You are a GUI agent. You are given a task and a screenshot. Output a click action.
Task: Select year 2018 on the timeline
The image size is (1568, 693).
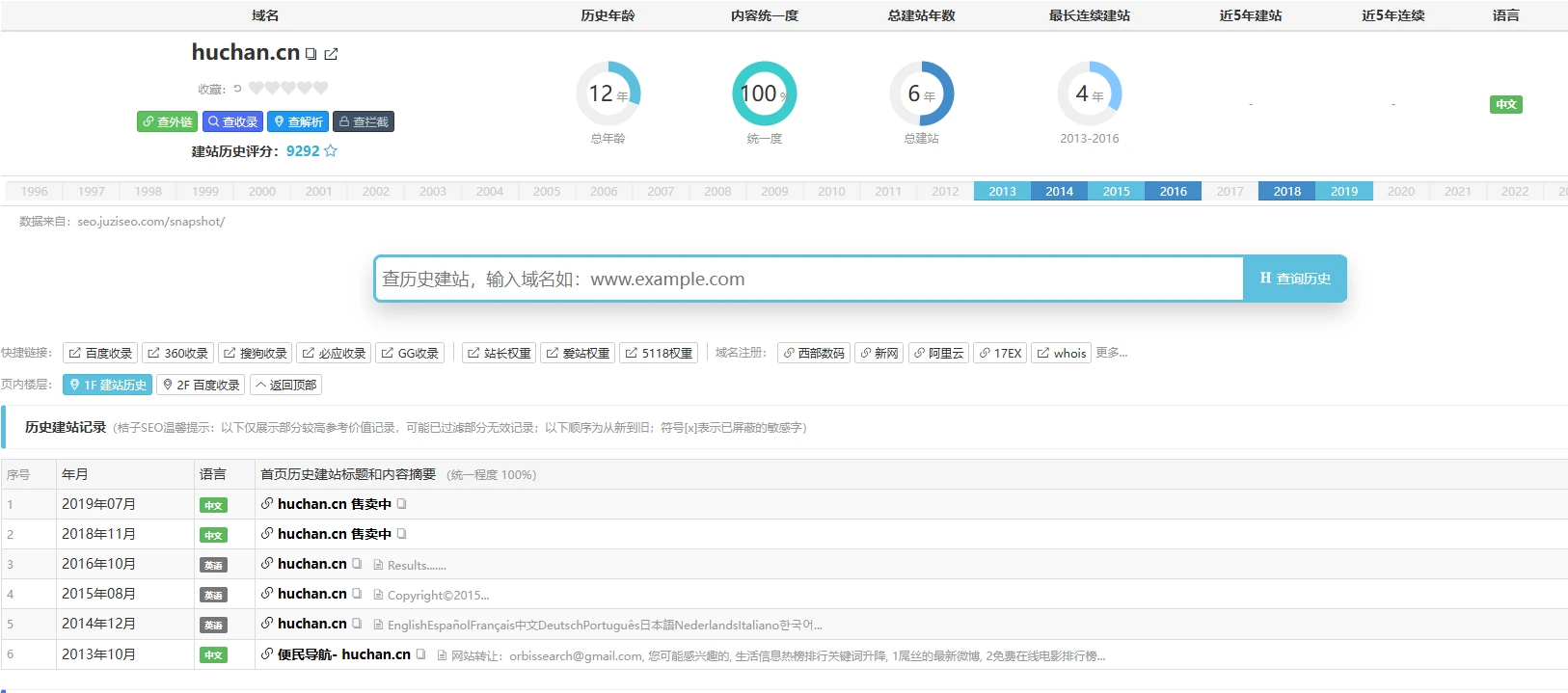pyautogui.click(x=1286, y=191)
